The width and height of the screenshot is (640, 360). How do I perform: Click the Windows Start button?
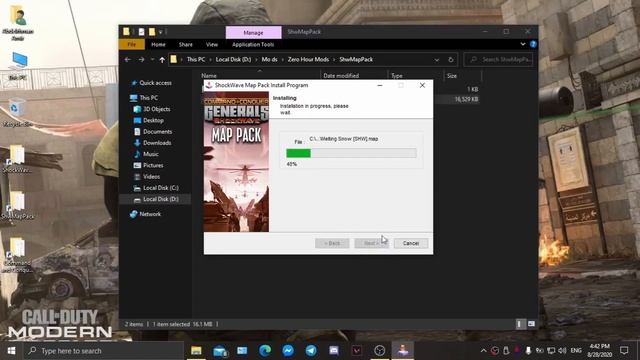[x=11, y=351]
